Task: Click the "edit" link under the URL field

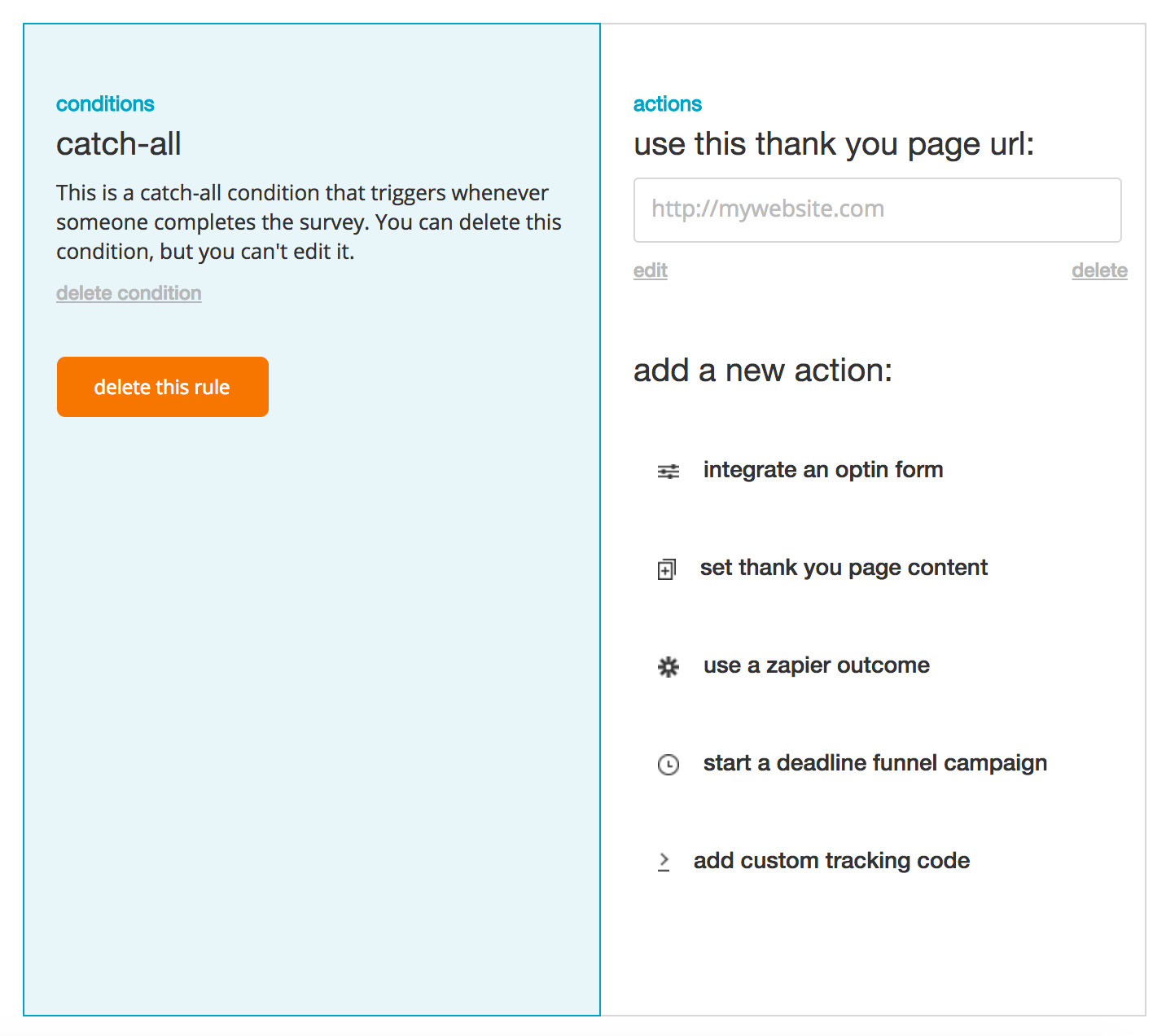Action: tap(651, 270)
